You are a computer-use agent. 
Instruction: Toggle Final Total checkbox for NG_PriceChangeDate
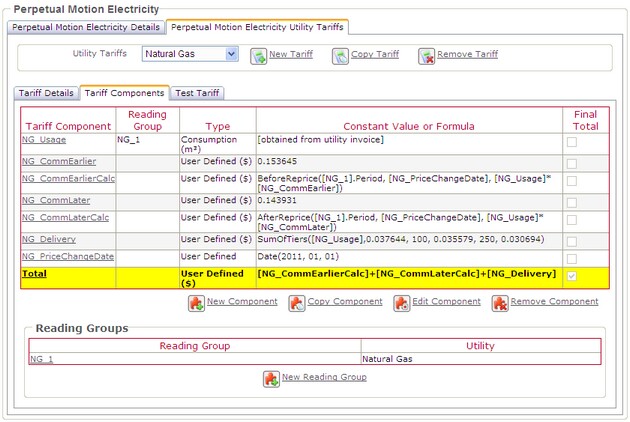[572, 259]
